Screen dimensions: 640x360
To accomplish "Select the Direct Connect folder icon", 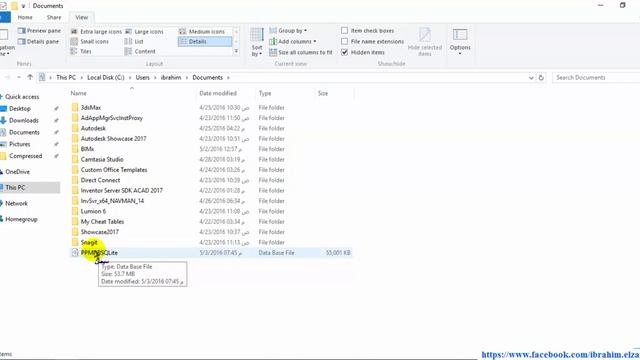I will pos(75,180).
